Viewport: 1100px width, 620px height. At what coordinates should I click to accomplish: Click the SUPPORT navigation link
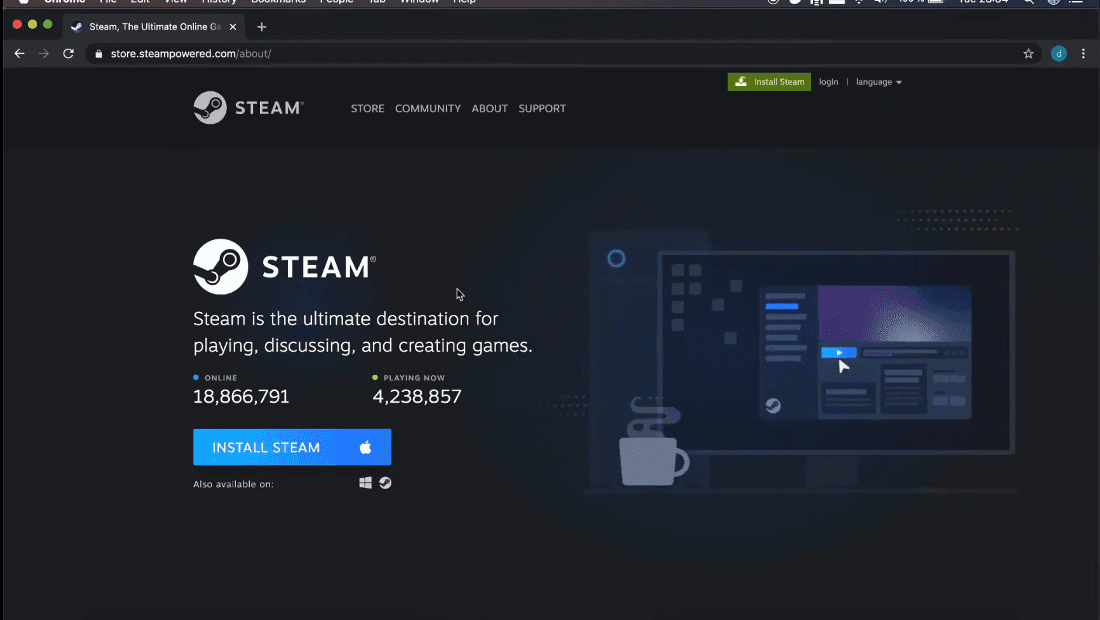tap(542, 108)
